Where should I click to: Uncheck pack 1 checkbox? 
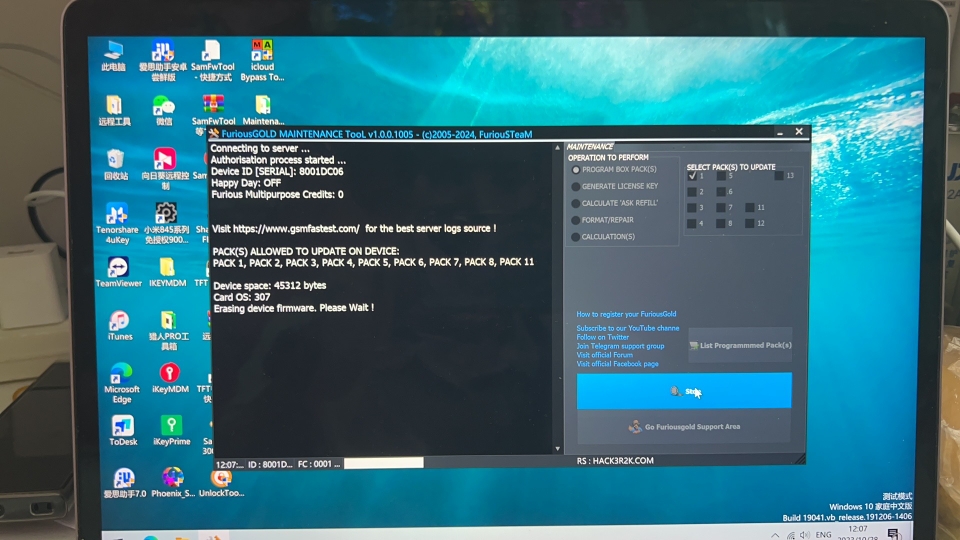click(x=692, y=176)
